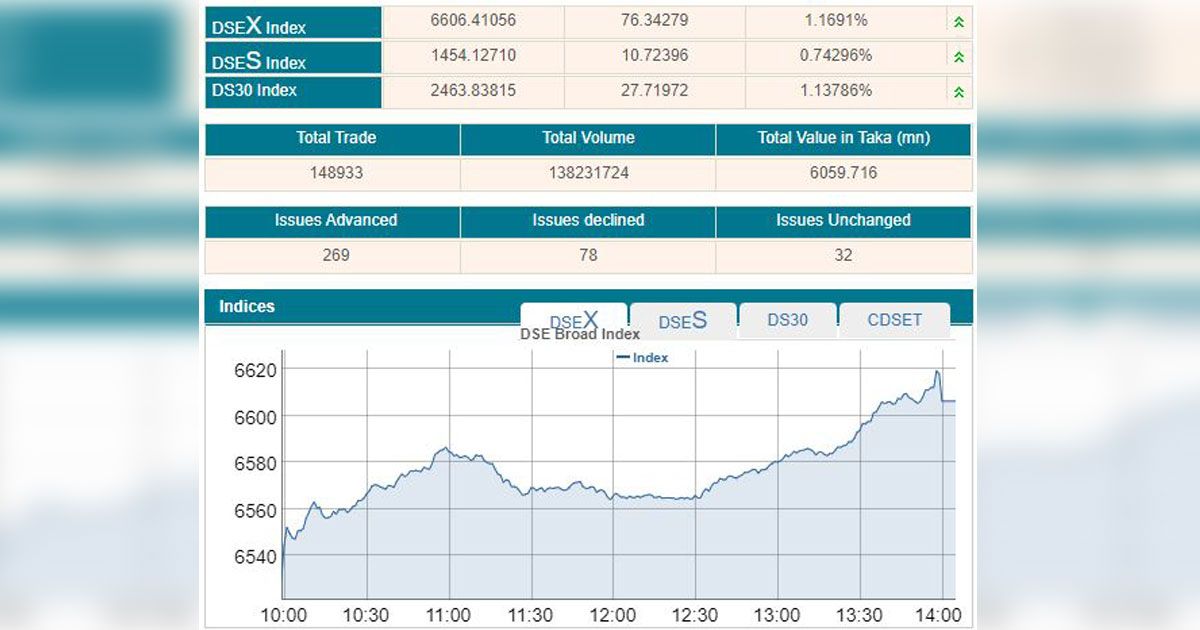Click the 10:30 x-axis label
Screen dimensions: 1200x630
(x=365, y=614)
